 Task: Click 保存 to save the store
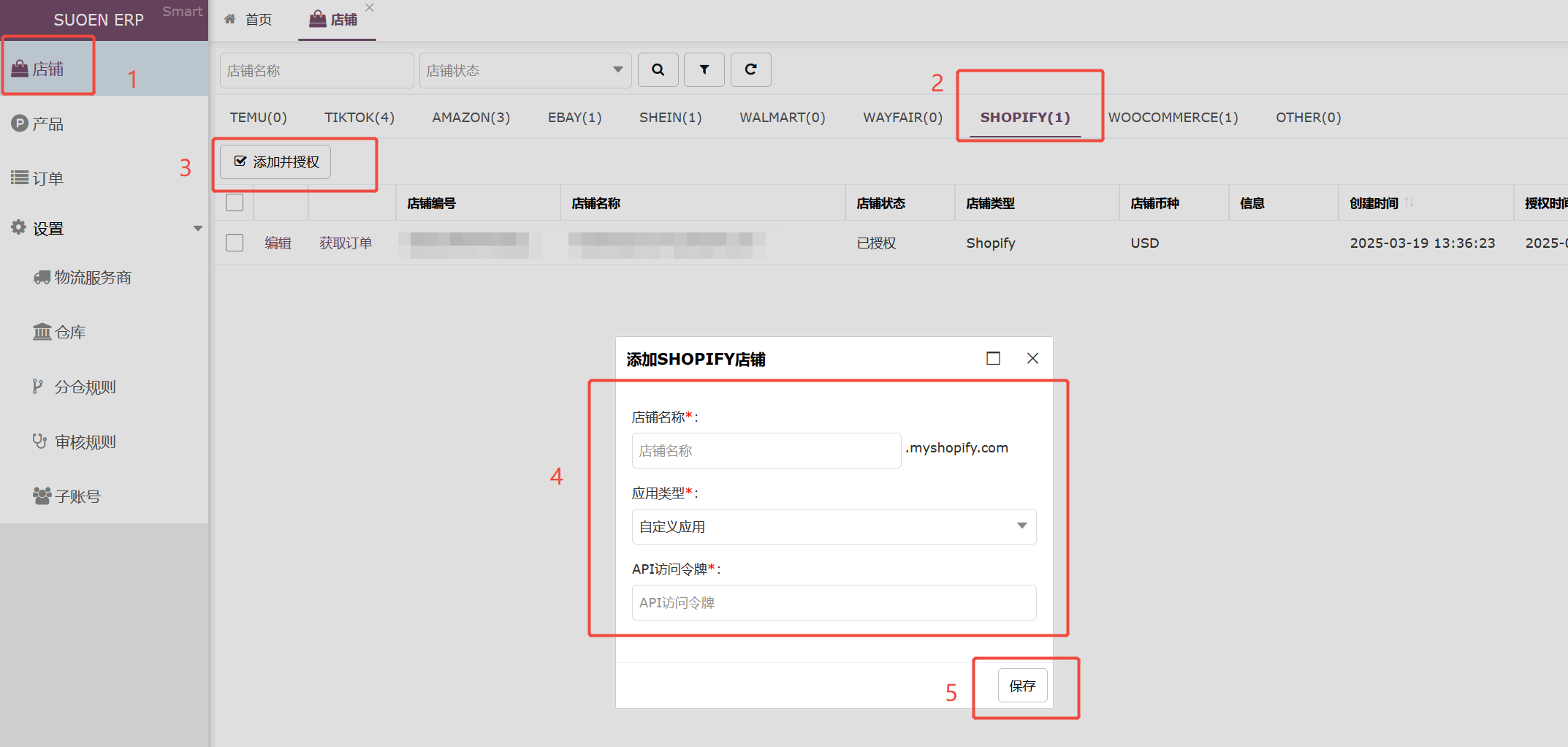tap(1022, 686)
